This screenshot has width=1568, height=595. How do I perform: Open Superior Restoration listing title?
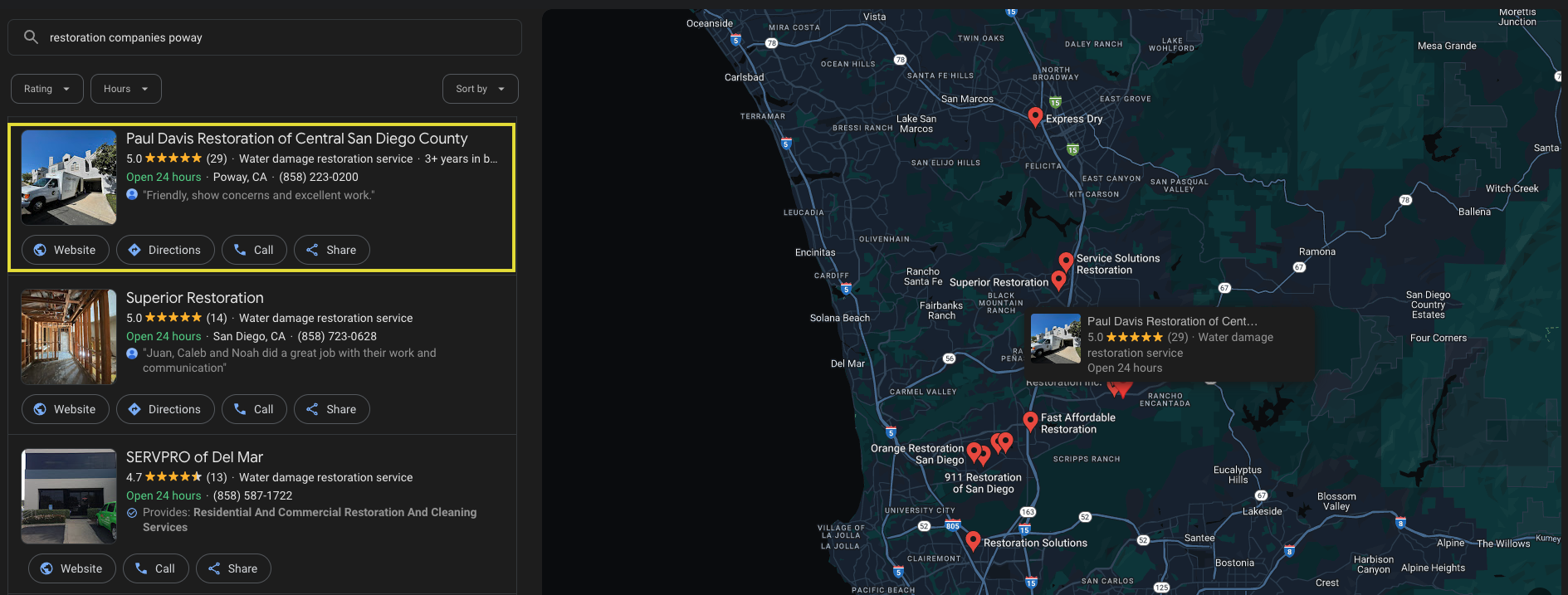(x=195, y=298)
